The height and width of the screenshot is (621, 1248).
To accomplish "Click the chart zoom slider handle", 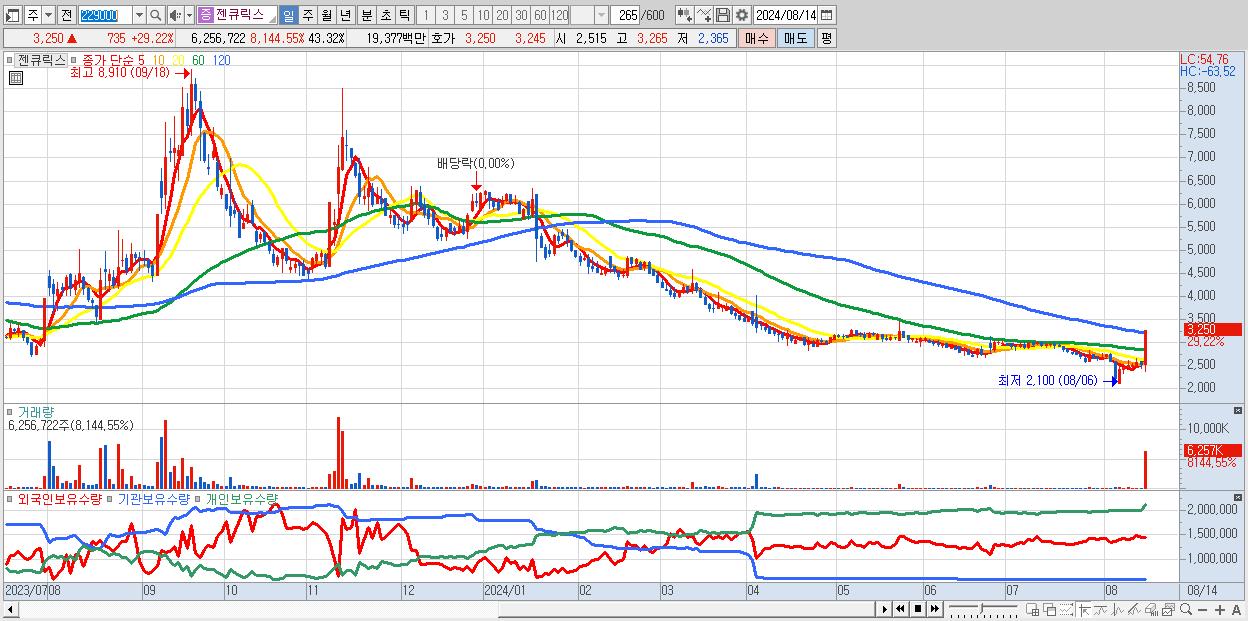I will 982,609.
